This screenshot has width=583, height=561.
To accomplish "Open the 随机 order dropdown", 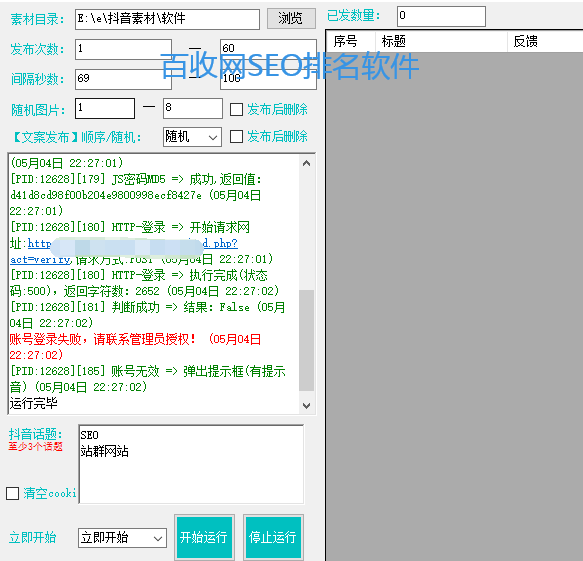I will click(192, 137).
